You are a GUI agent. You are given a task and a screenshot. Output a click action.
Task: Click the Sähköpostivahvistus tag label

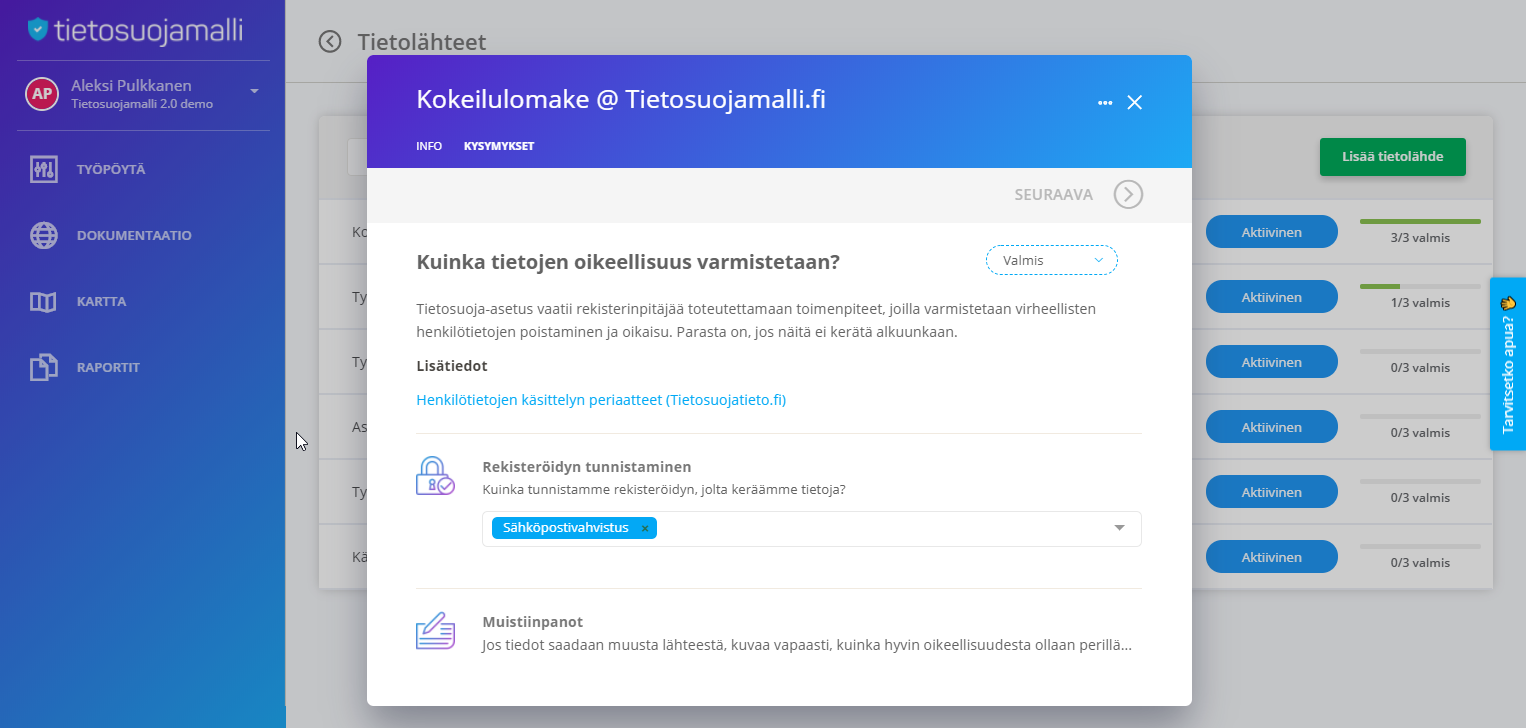click(566, 527)
